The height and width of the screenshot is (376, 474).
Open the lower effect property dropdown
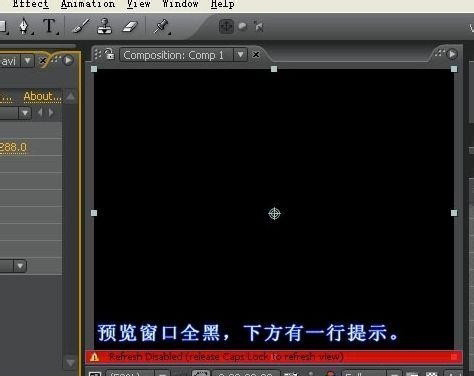pyautogui.click(x=20, y=266)
